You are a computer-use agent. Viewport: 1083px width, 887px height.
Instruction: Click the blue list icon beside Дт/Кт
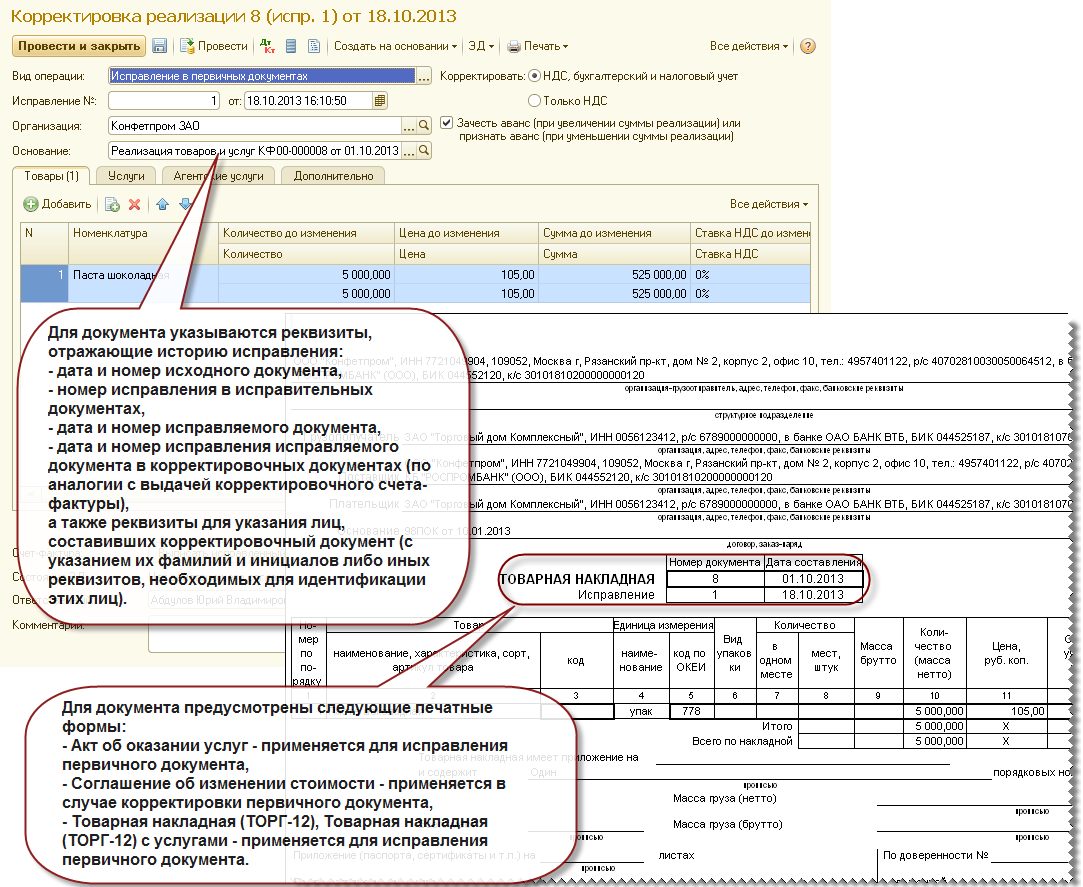pos(291,46)
